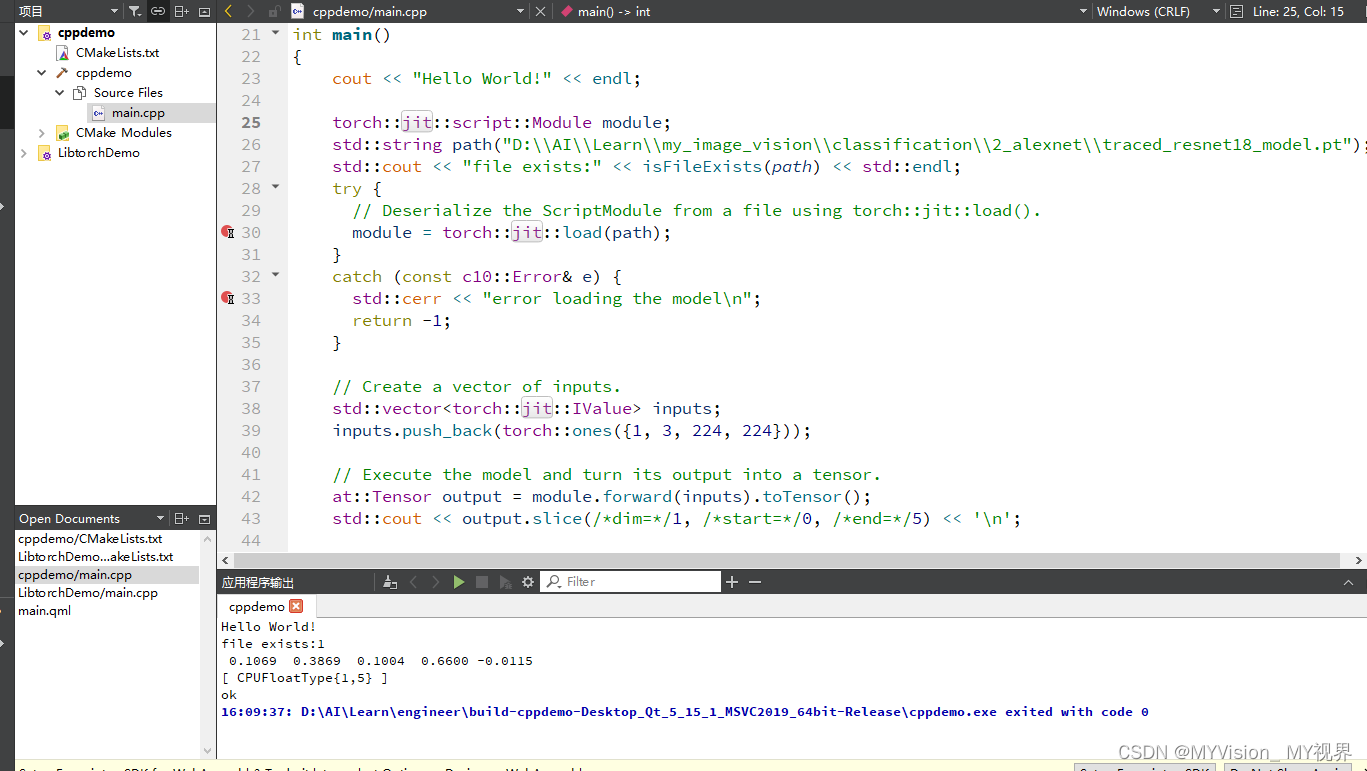Click the 应用程序输出 pane title
The height and width of the screenshot is (771, 1367).
pyautogui.click(x=258, y=582)
